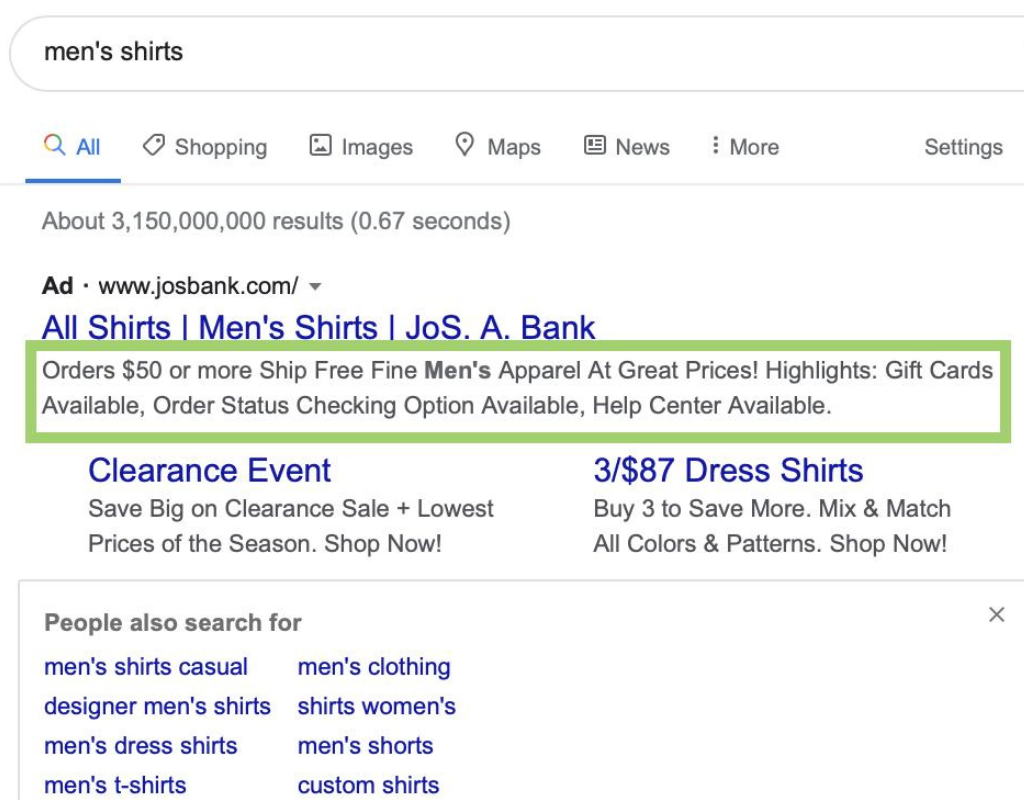
Task: Switch to the Shopping tab
Action: tap(205, 147)
